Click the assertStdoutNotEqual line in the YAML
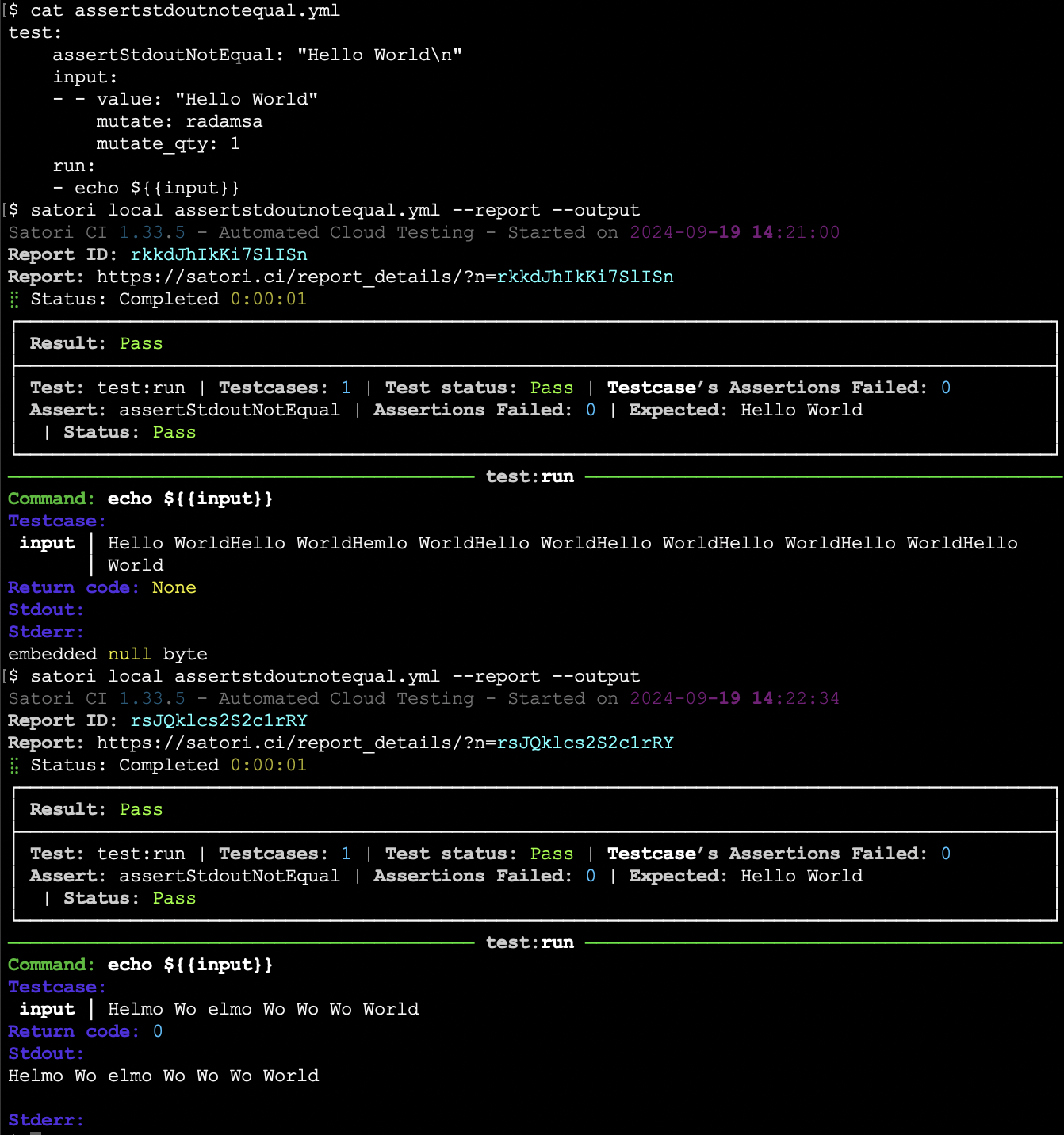Screen dimensions: 1064x1135 pos(258,55)
